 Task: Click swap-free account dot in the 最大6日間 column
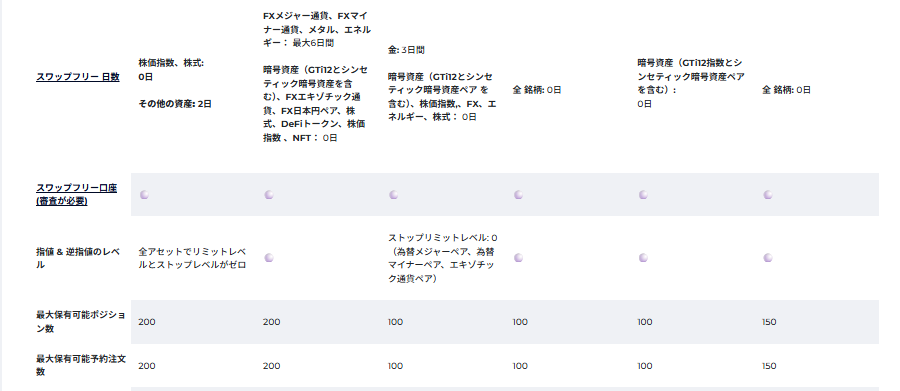click(269, 195)
